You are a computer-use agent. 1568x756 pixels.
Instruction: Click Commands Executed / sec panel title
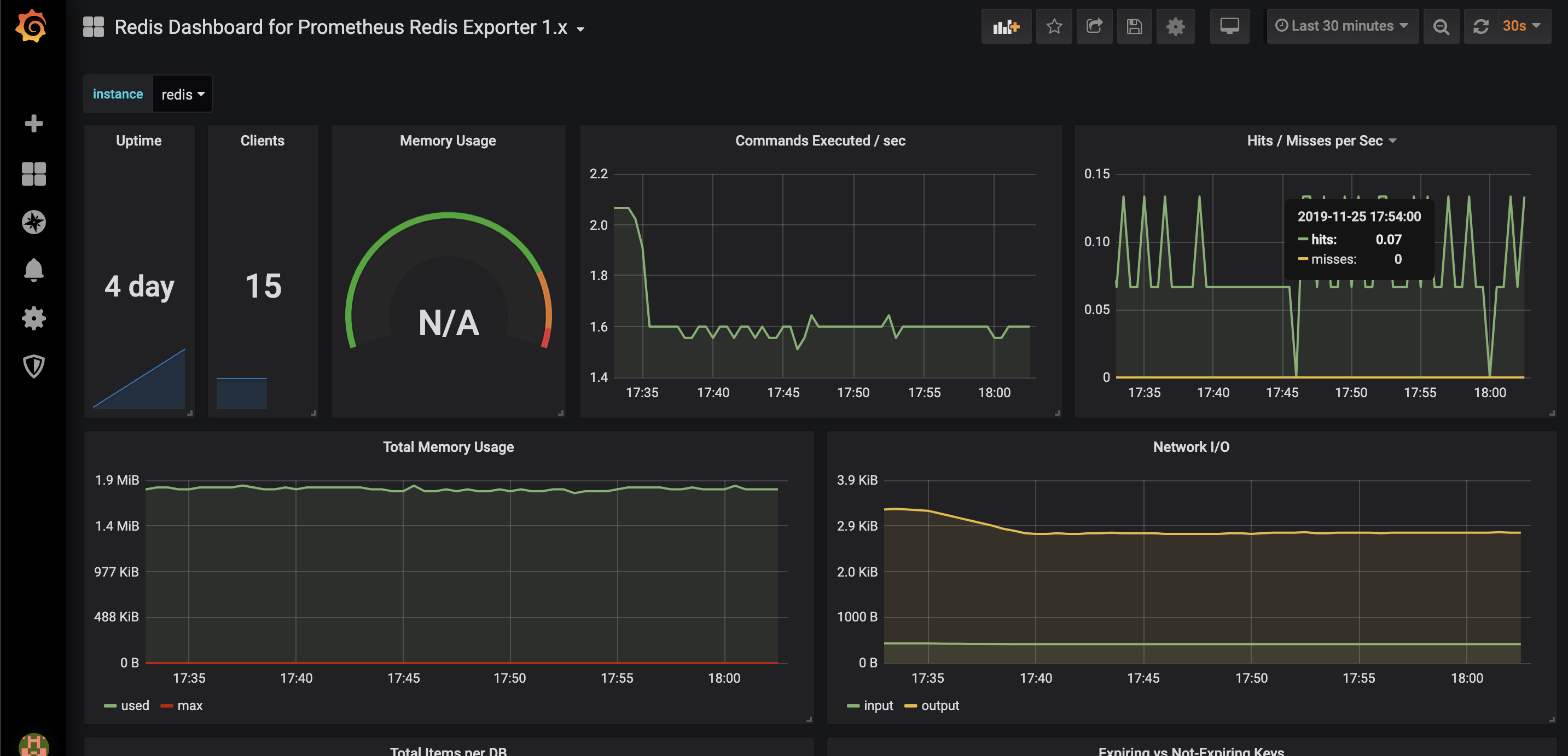tap(821, 141)
